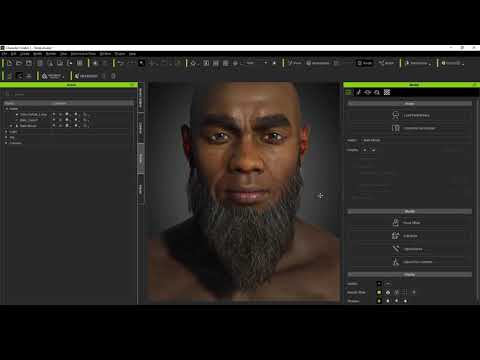Collapse the Modify section header above mesh tools

410,211
